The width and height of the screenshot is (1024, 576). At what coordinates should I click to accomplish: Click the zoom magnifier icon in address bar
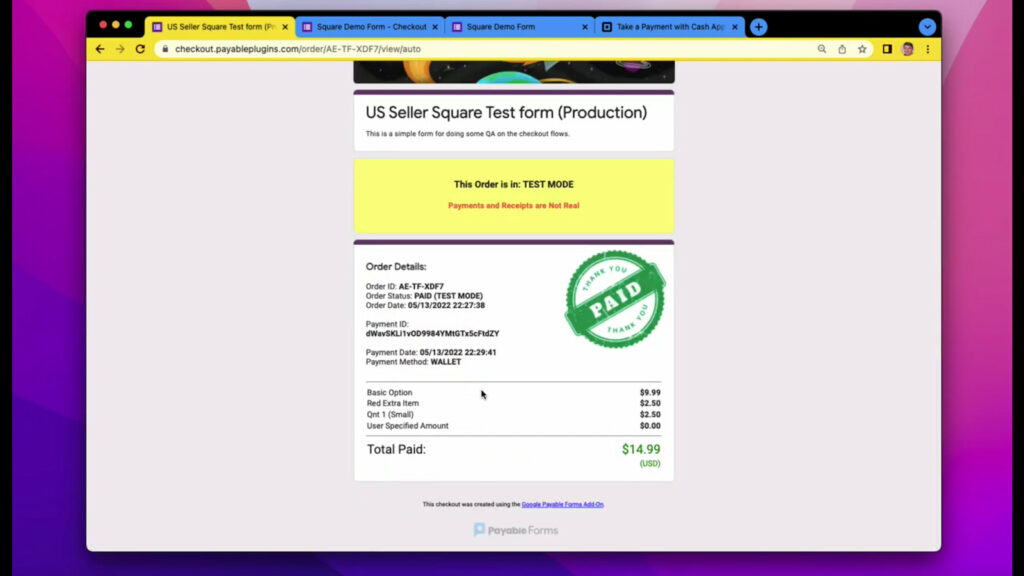click(822, 49)
